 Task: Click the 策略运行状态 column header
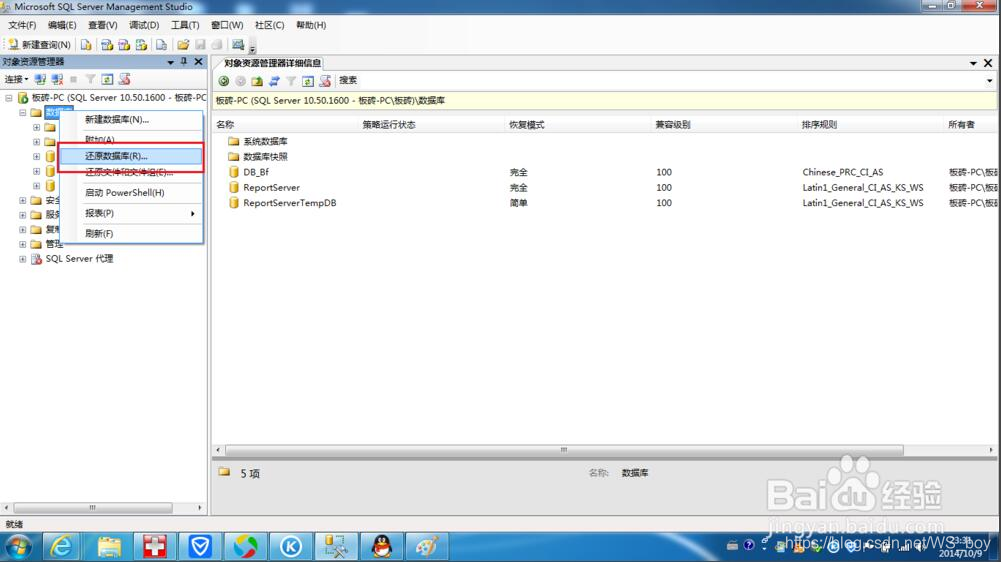[432, 125]
